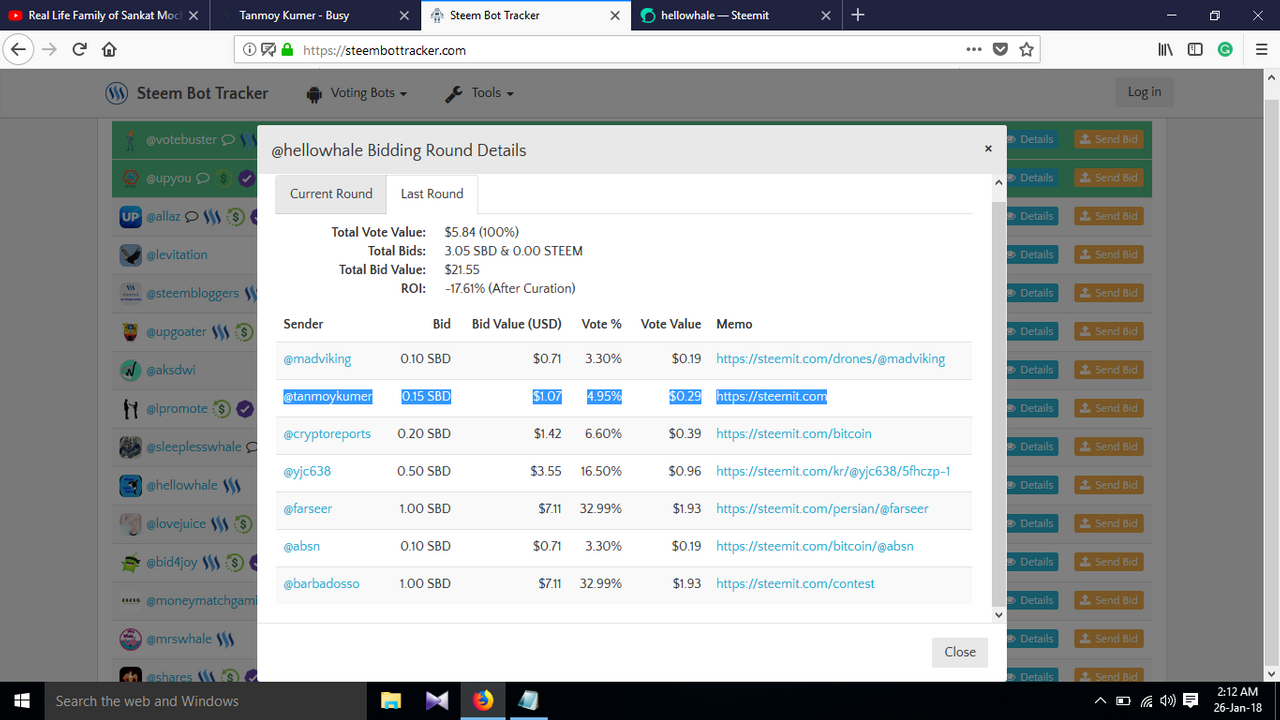1280x720 pixels.
Task: Reload the page with refresh icon
Action: 79,49
